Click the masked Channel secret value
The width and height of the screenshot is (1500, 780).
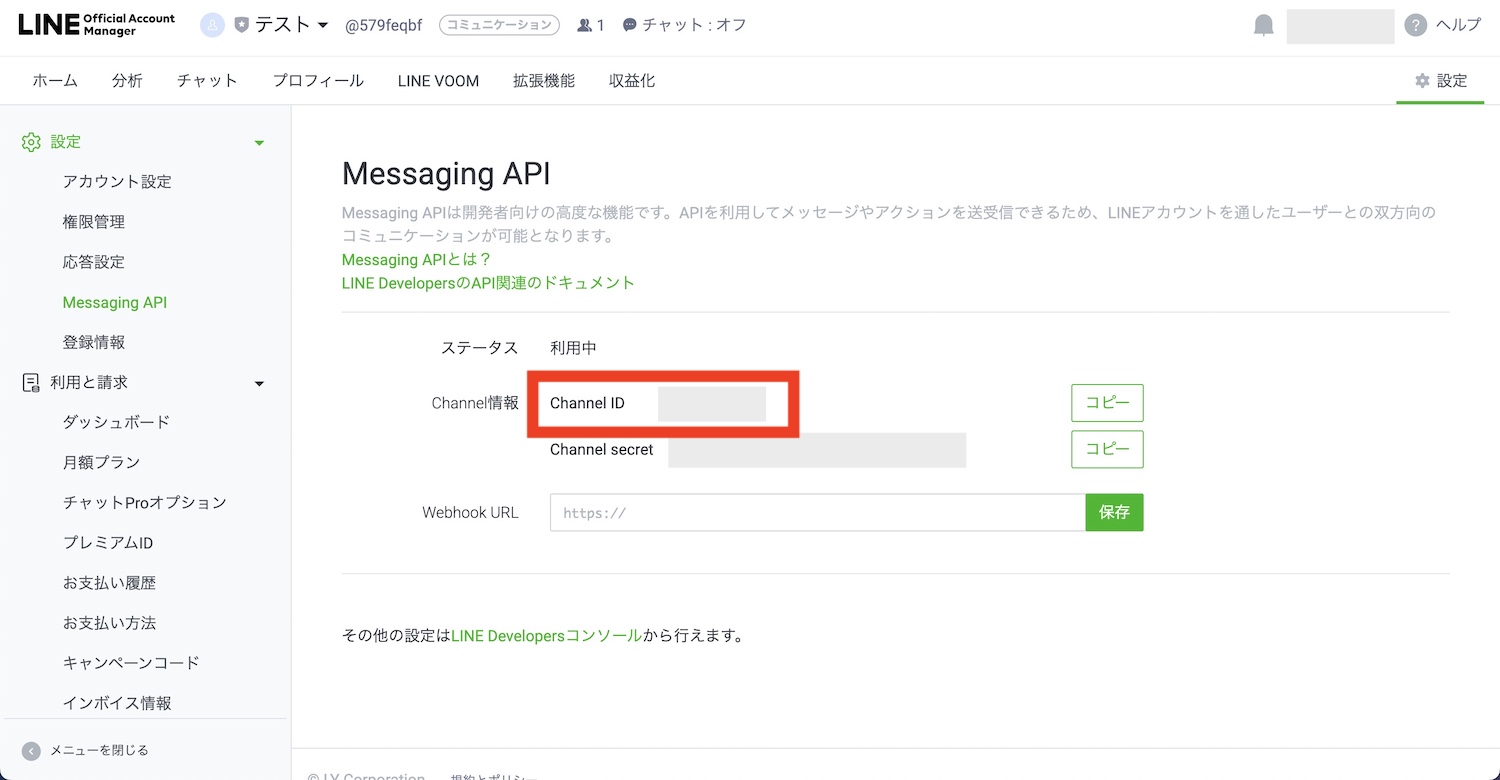coord(817,450)
